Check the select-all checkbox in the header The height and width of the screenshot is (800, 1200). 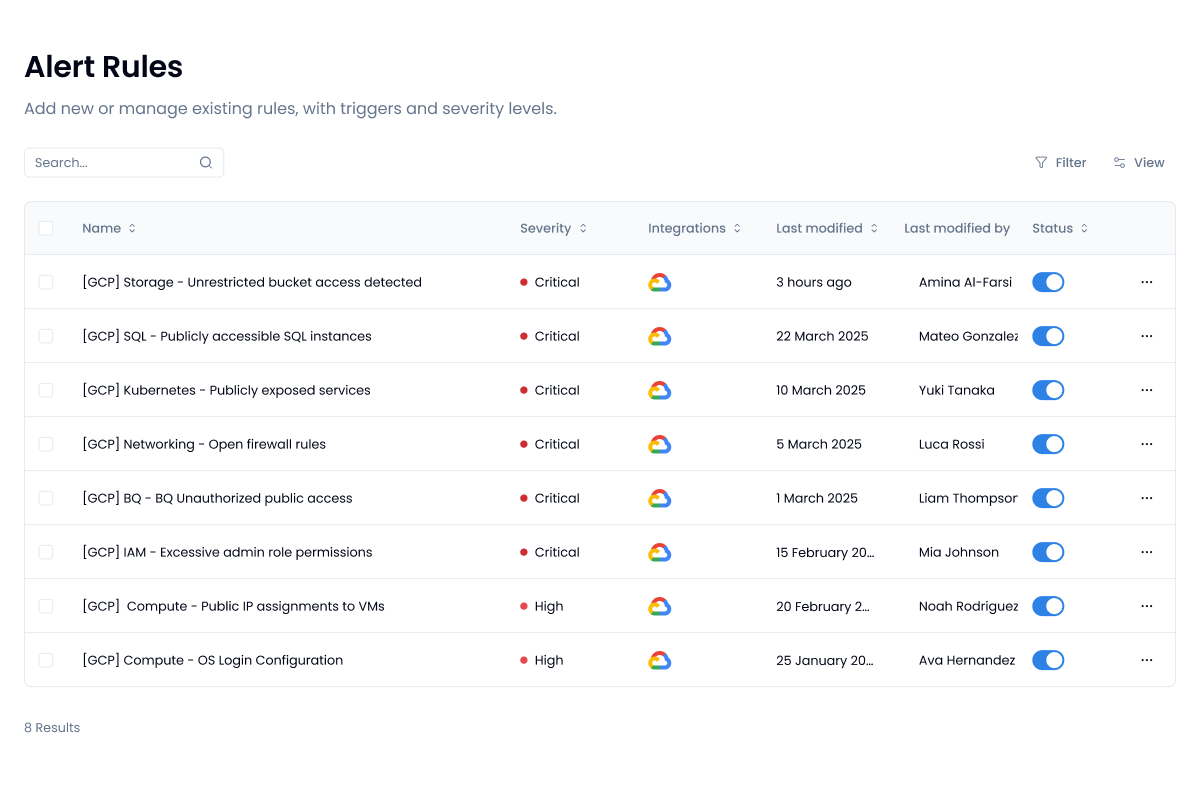tap(46, 228)
